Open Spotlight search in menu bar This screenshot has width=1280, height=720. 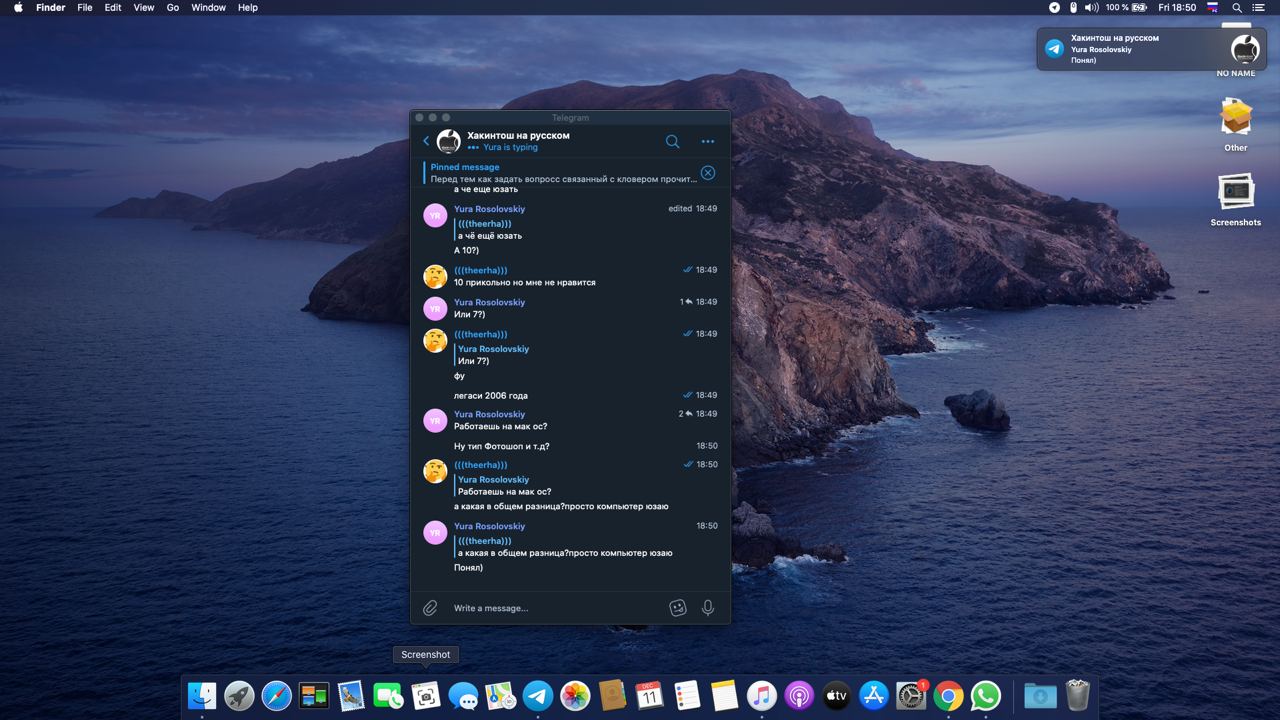(x=1237, y=7)
